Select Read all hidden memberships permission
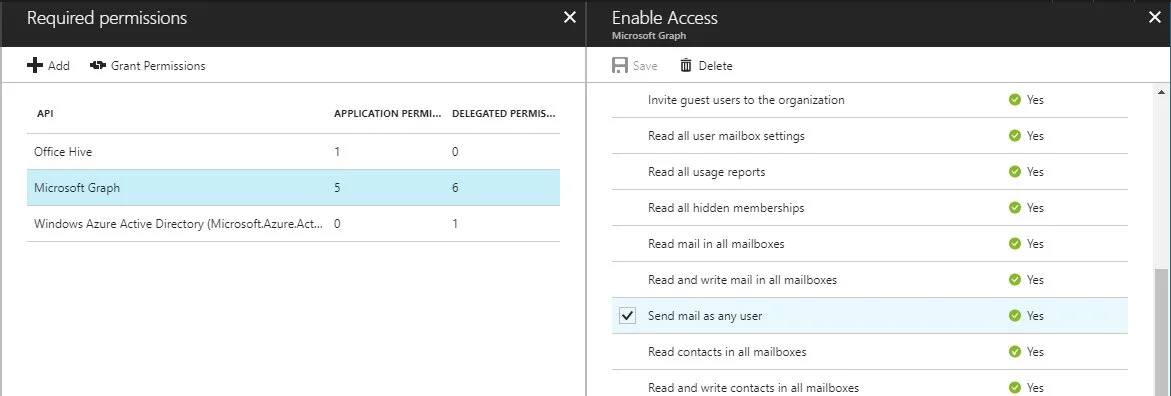The image size is (1171, 396). coord(869,208)
